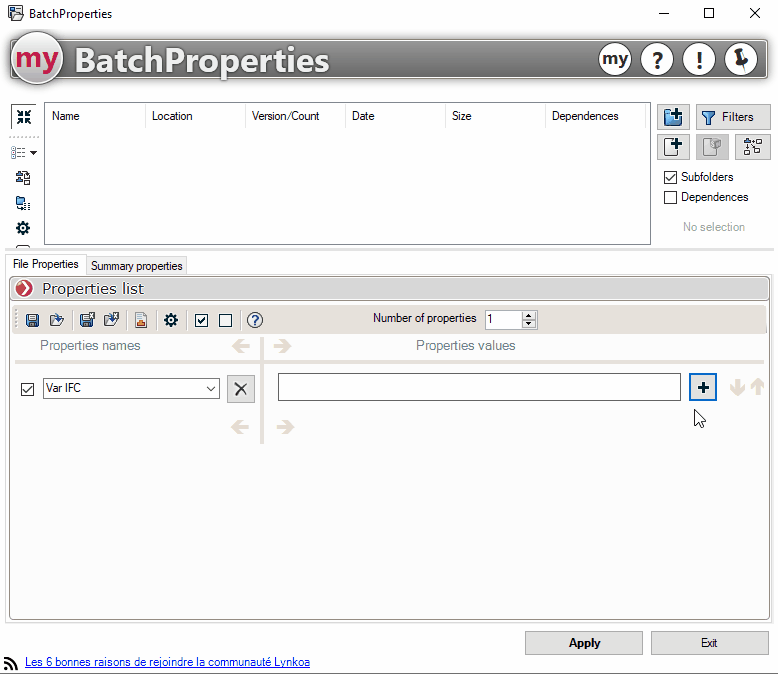Click the large 'my' logo

(x=37, y=59)
